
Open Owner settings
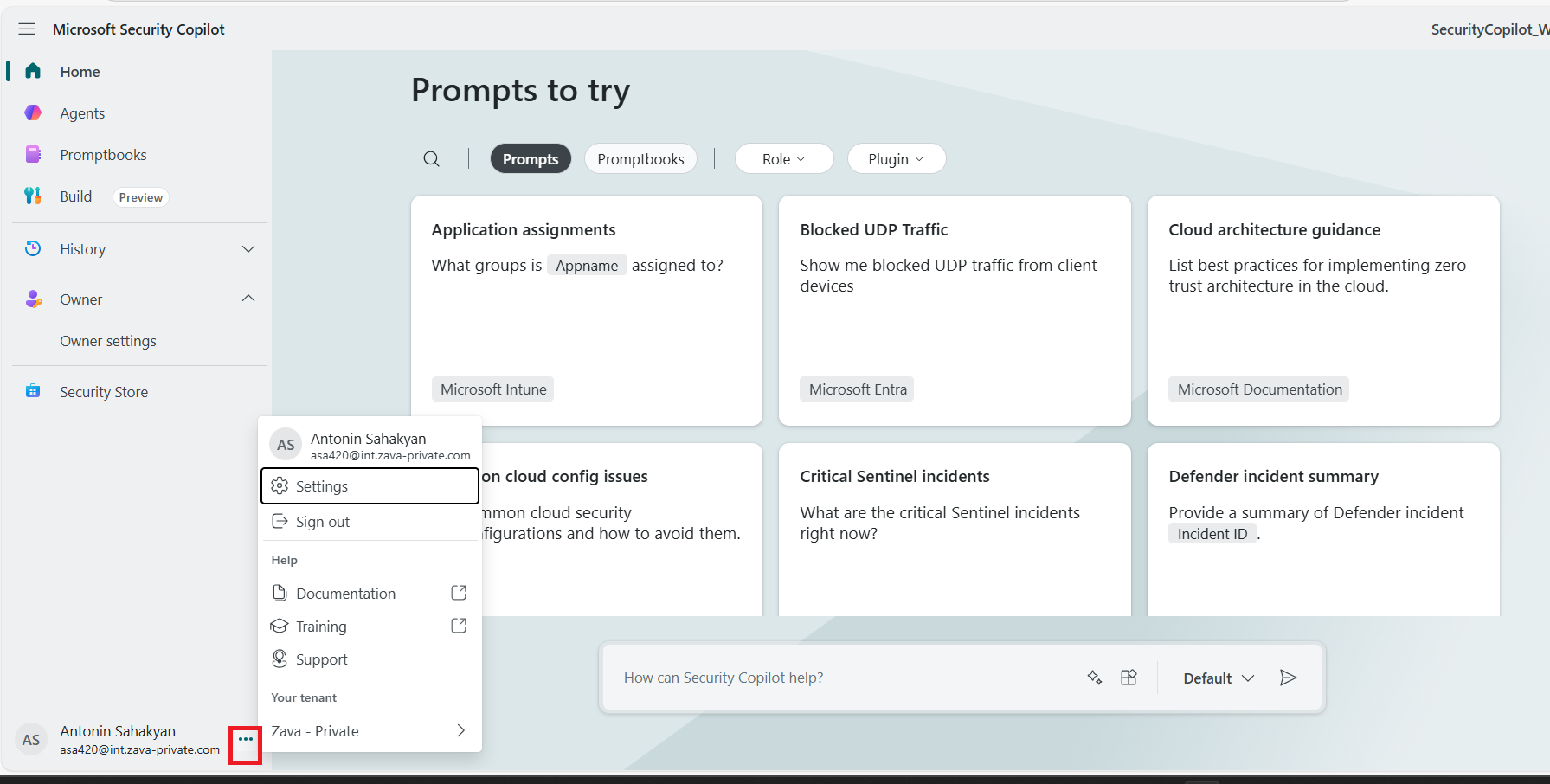coord(108,340)
